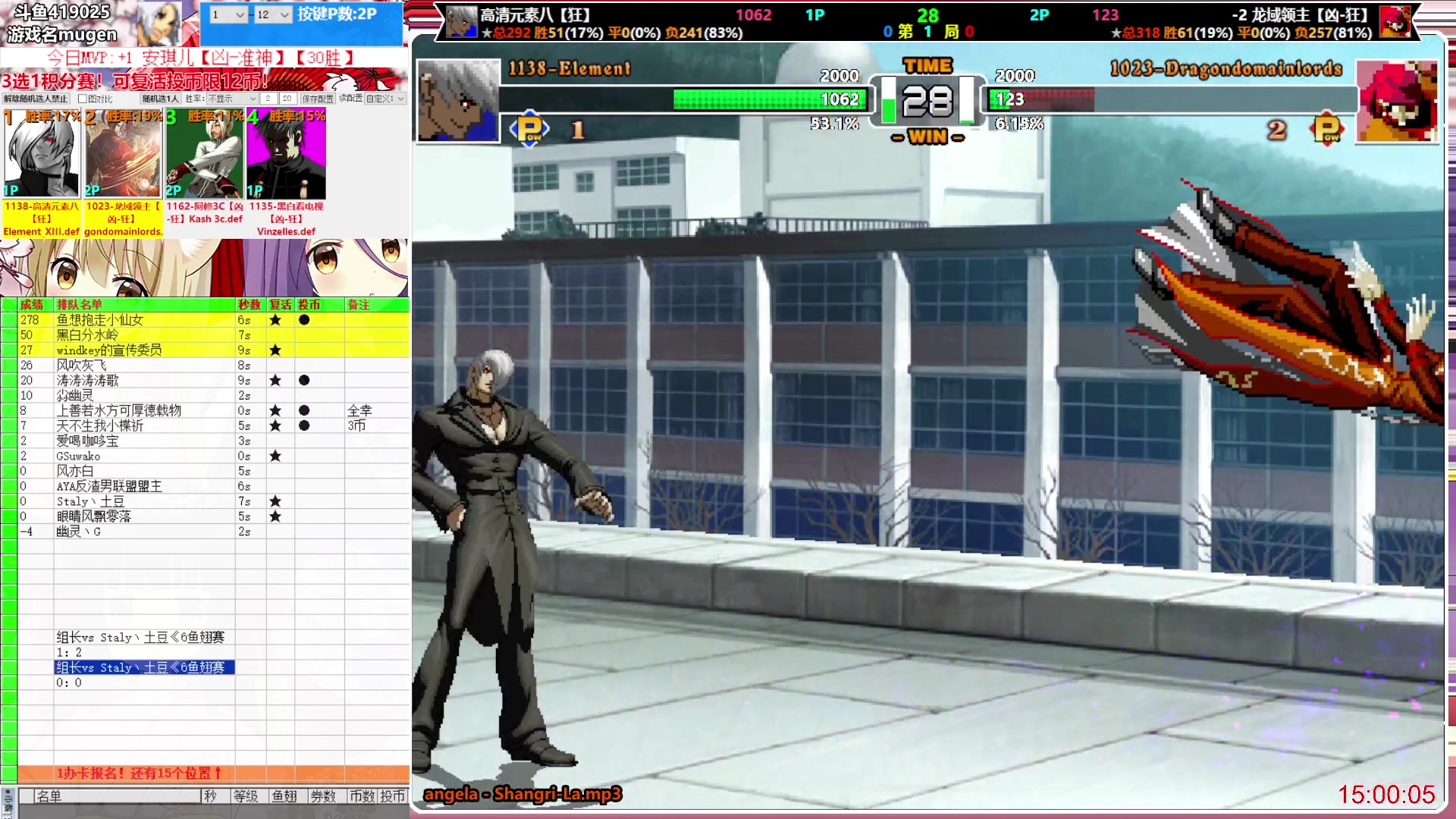Toggle the 图对比 checkbox
Image resolution: width=1456 pixels, height=819 pixels.
(x=83, y=99)
